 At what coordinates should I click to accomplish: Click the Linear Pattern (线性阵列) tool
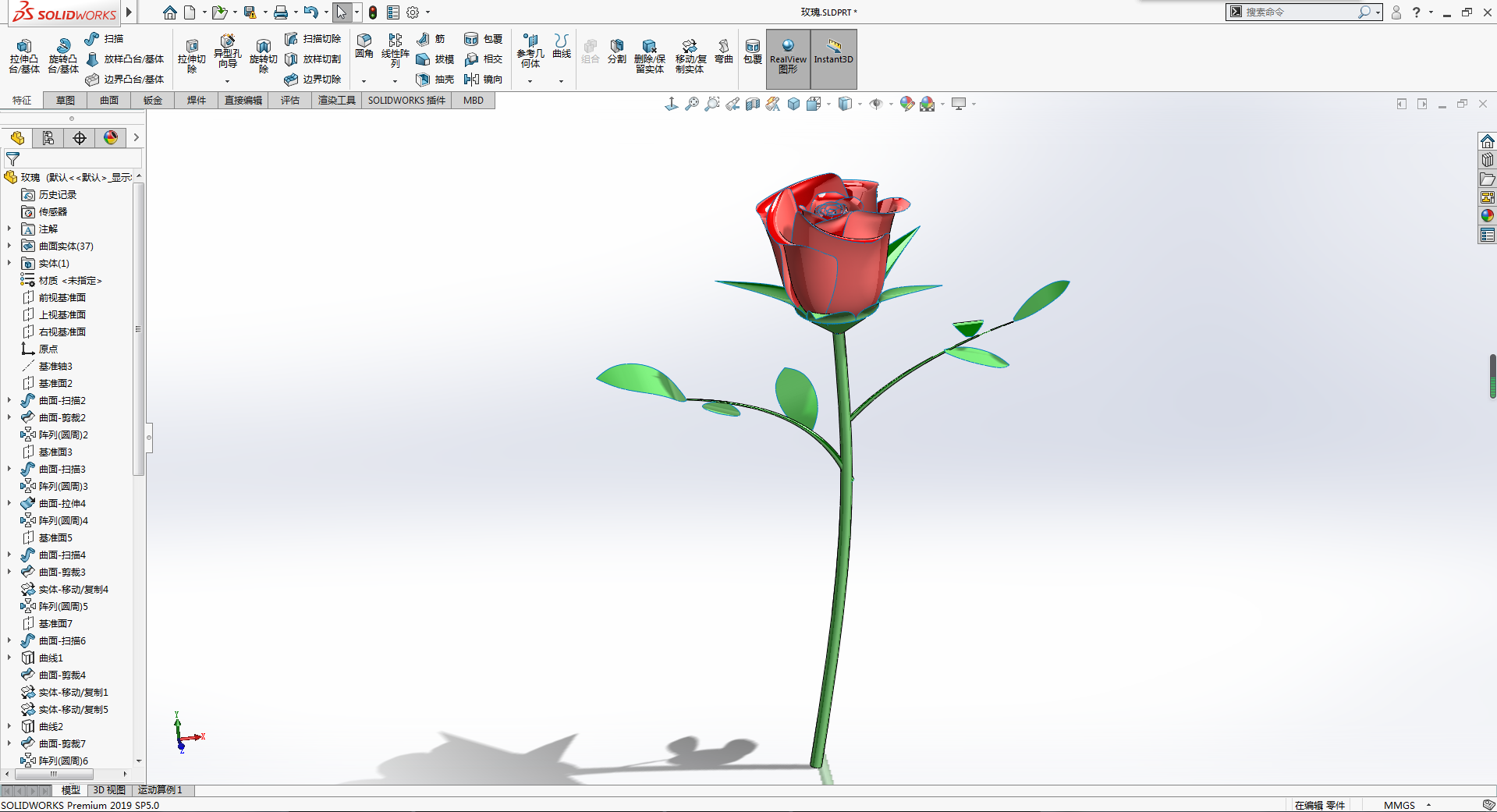(396, 51)
